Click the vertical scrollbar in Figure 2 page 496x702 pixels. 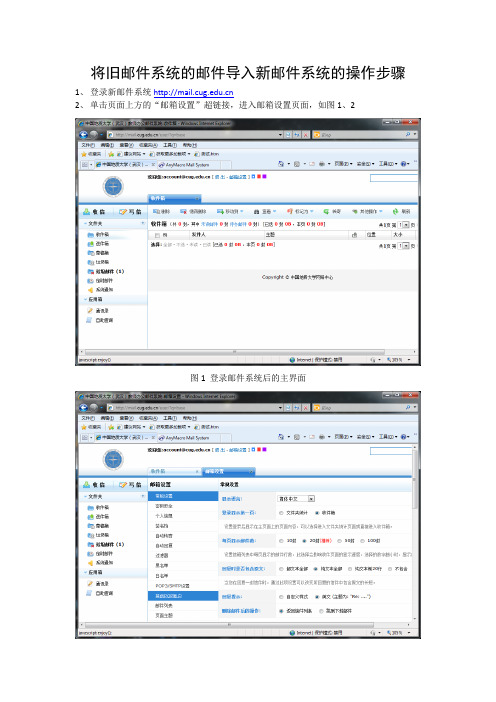pyautogui.click(x=415, y=479)
